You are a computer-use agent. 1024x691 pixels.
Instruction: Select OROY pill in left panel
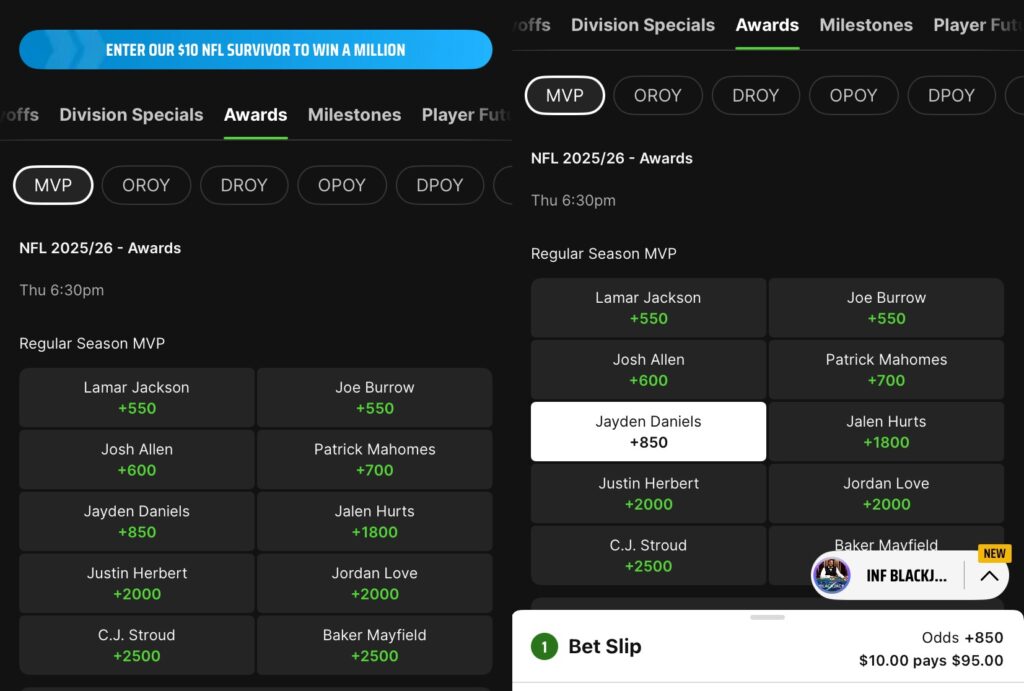[x=146, y=185]
